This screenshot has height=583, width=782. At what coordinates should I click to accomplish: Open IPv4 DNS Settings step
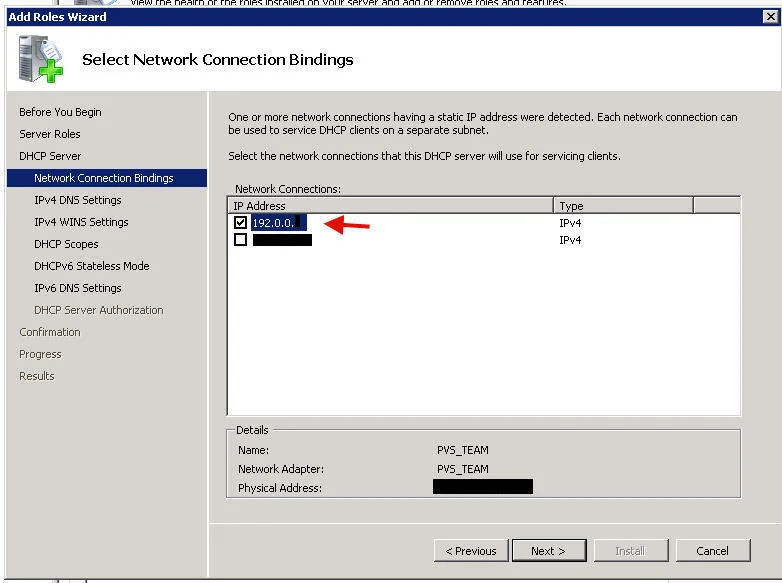(78, 200)
